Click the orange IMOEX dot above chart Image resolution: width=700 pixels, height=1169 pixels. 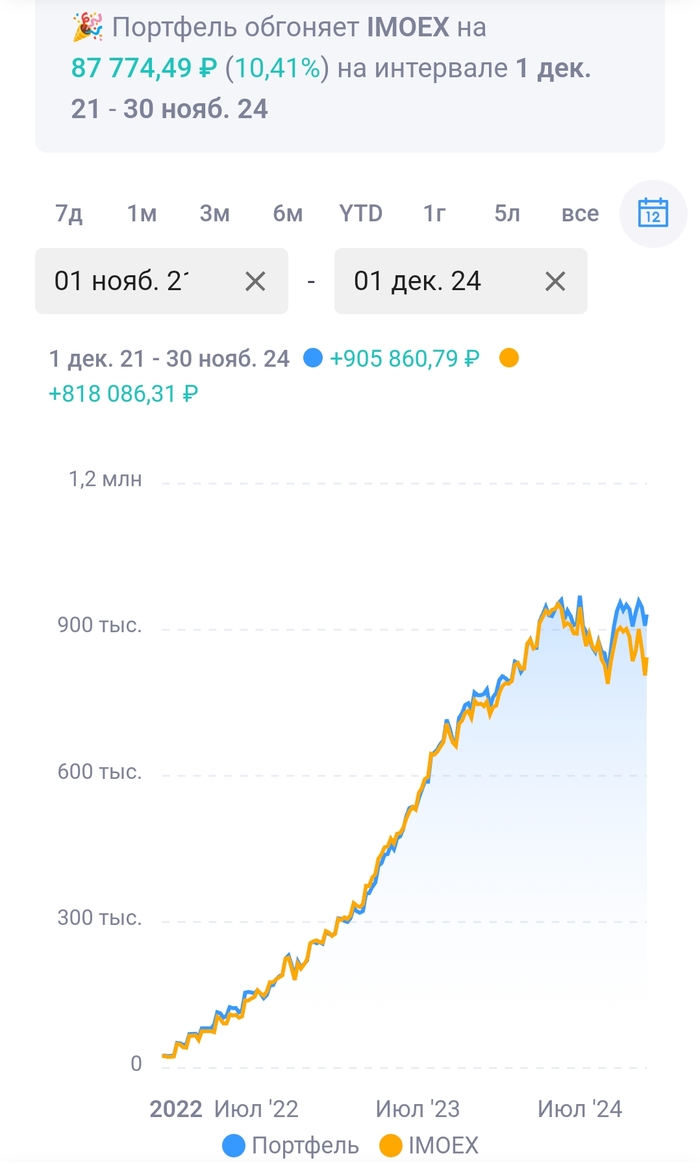509,358
